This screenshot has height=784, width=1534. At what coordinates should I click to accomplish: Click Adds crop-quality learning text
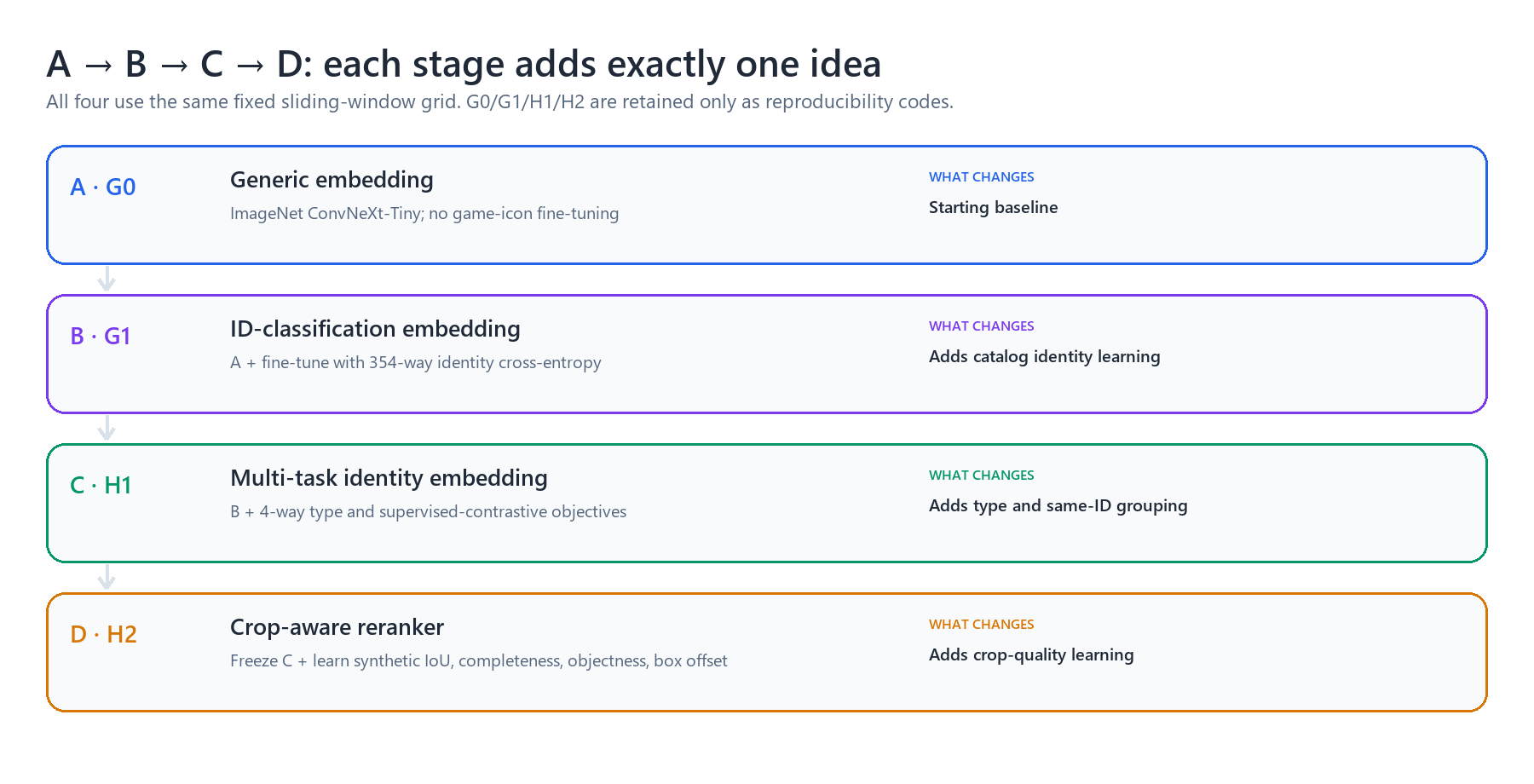coord(1031,654)
